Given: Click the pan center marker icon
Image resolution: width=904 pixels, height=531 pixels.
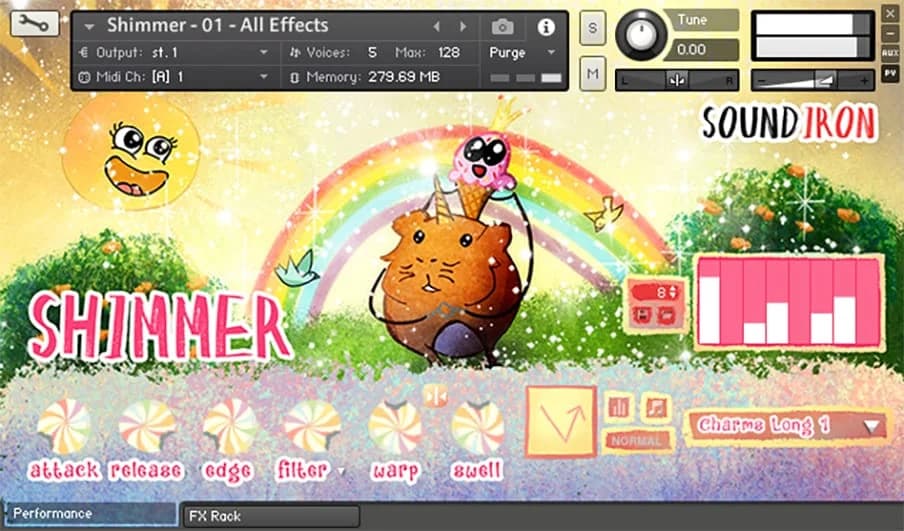Looking at the screenshot, I should 677,80.
